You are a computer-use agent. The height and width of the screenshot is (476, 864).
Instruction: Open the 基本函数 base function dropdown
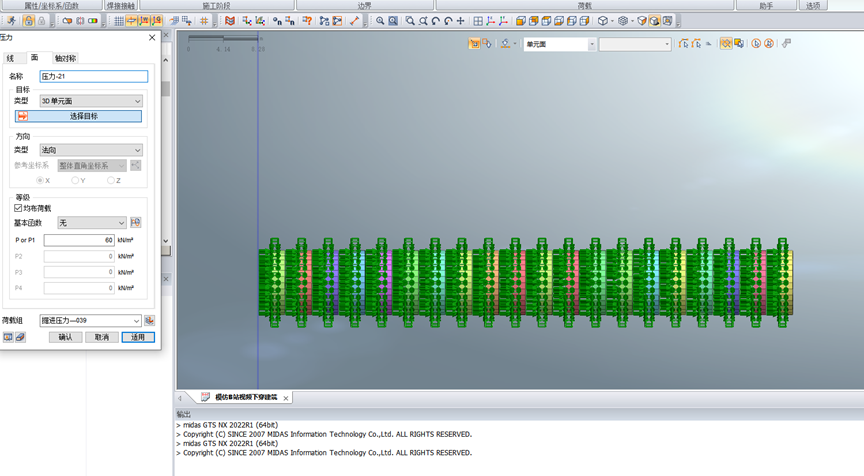click(92, 223)
